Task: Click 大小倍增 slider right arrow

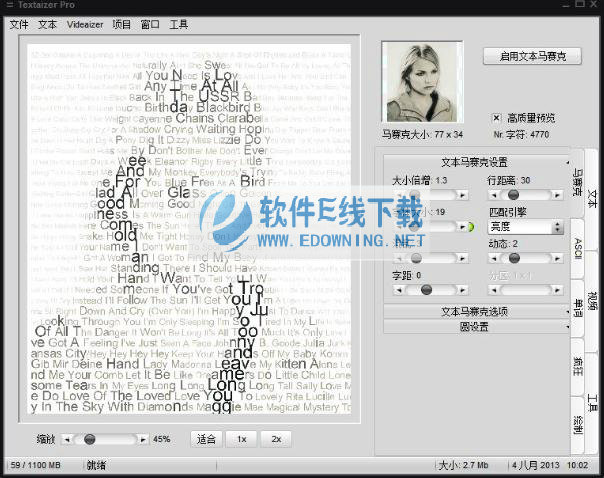Action: pos(462,195)
